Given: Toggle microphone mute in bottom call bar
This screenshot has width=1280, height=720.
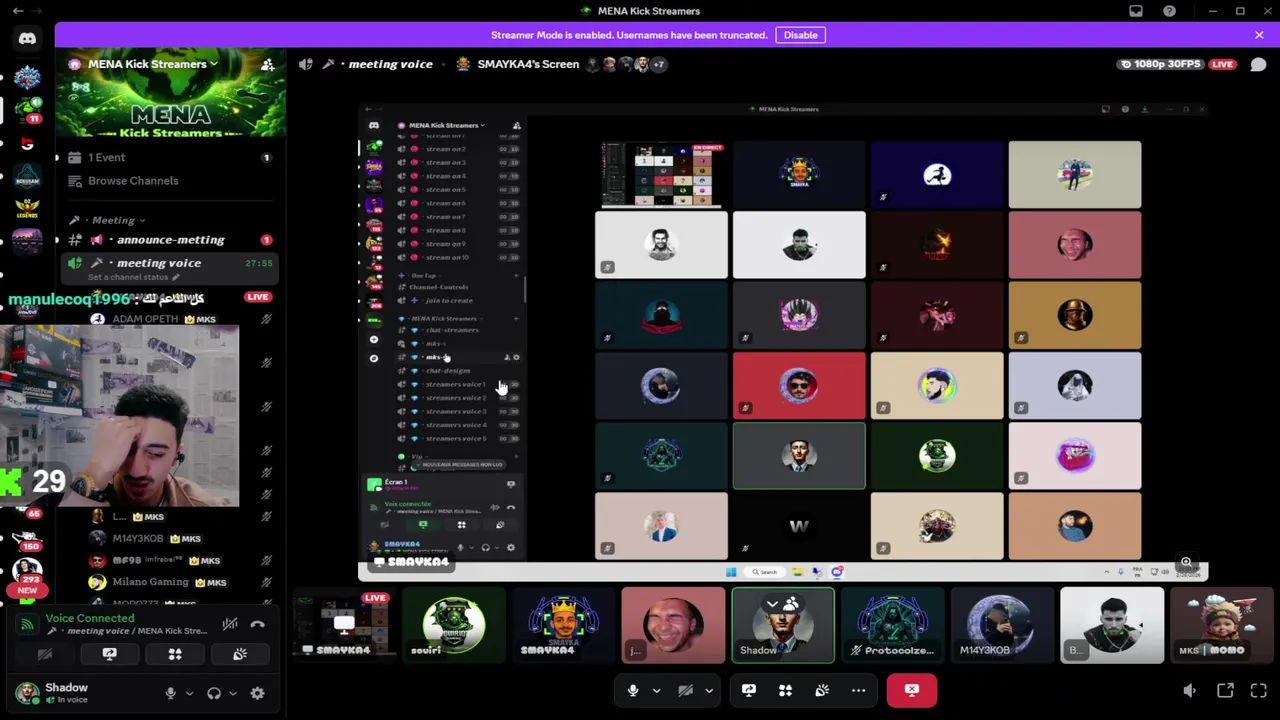Looking at the screenshot, I should tap(632, 690).
